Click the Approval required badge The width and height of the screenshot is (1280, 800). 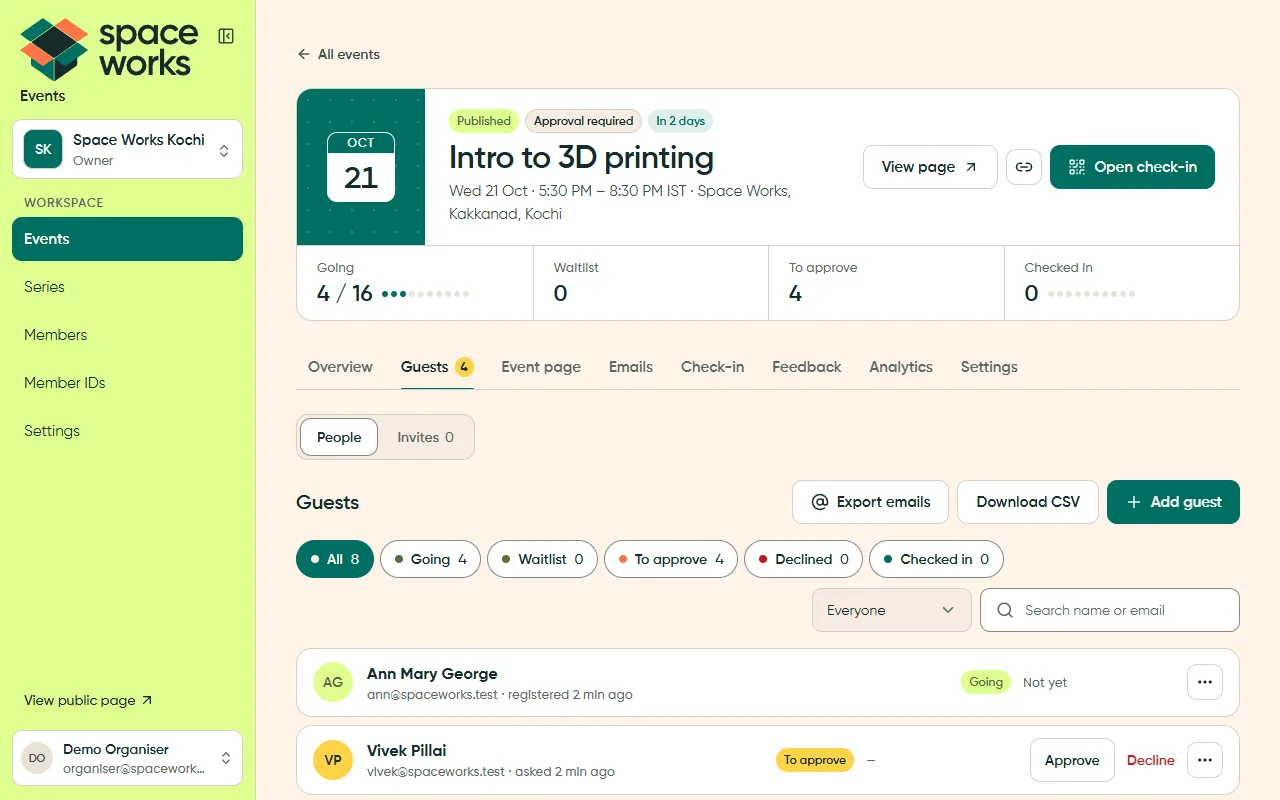click(x=583, y=121)
